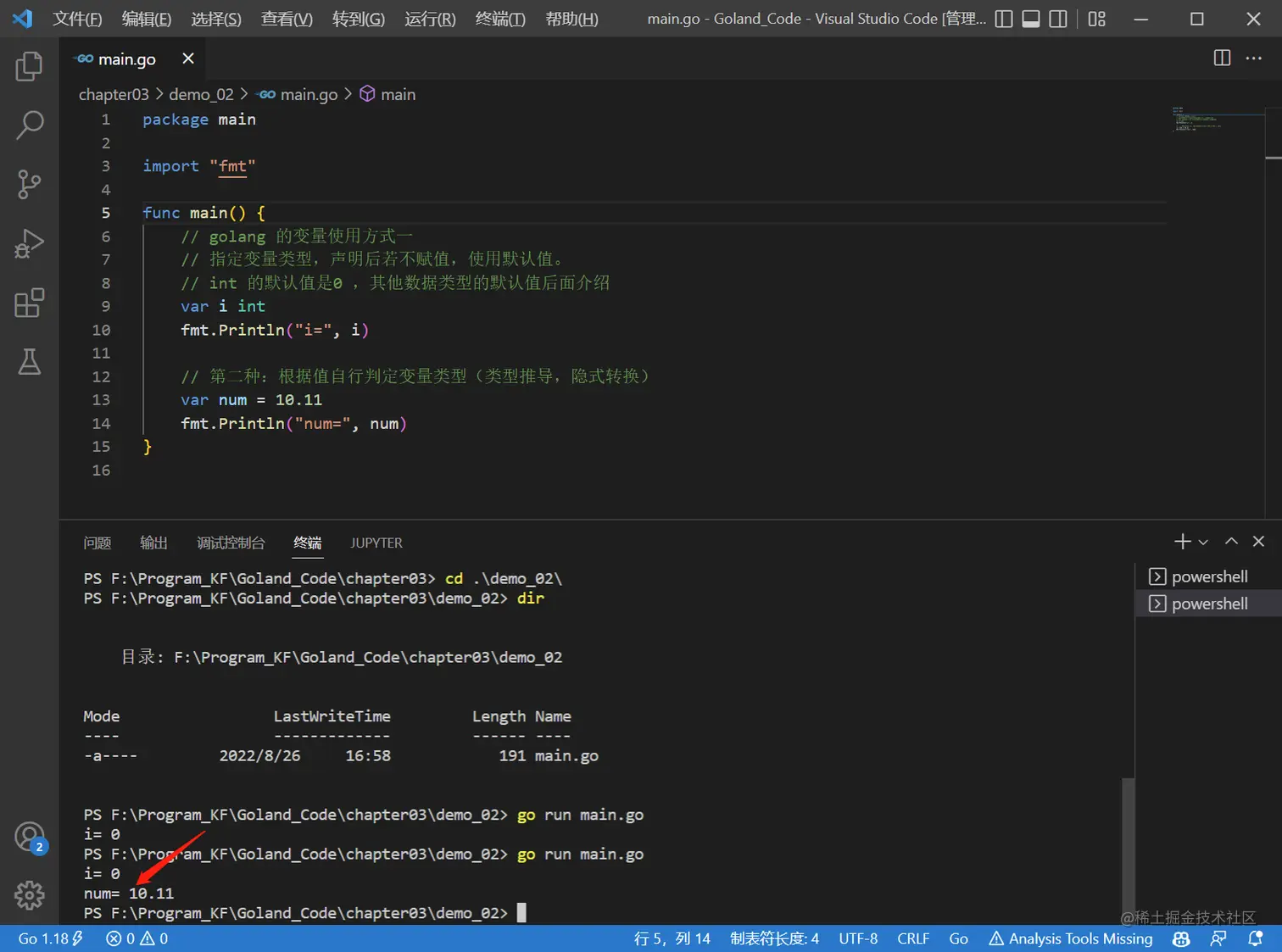Open editor More Actions ellipsis menu
Image resolution: width=1282 pixels, height=952 pixels.
tap(1253, 58)
